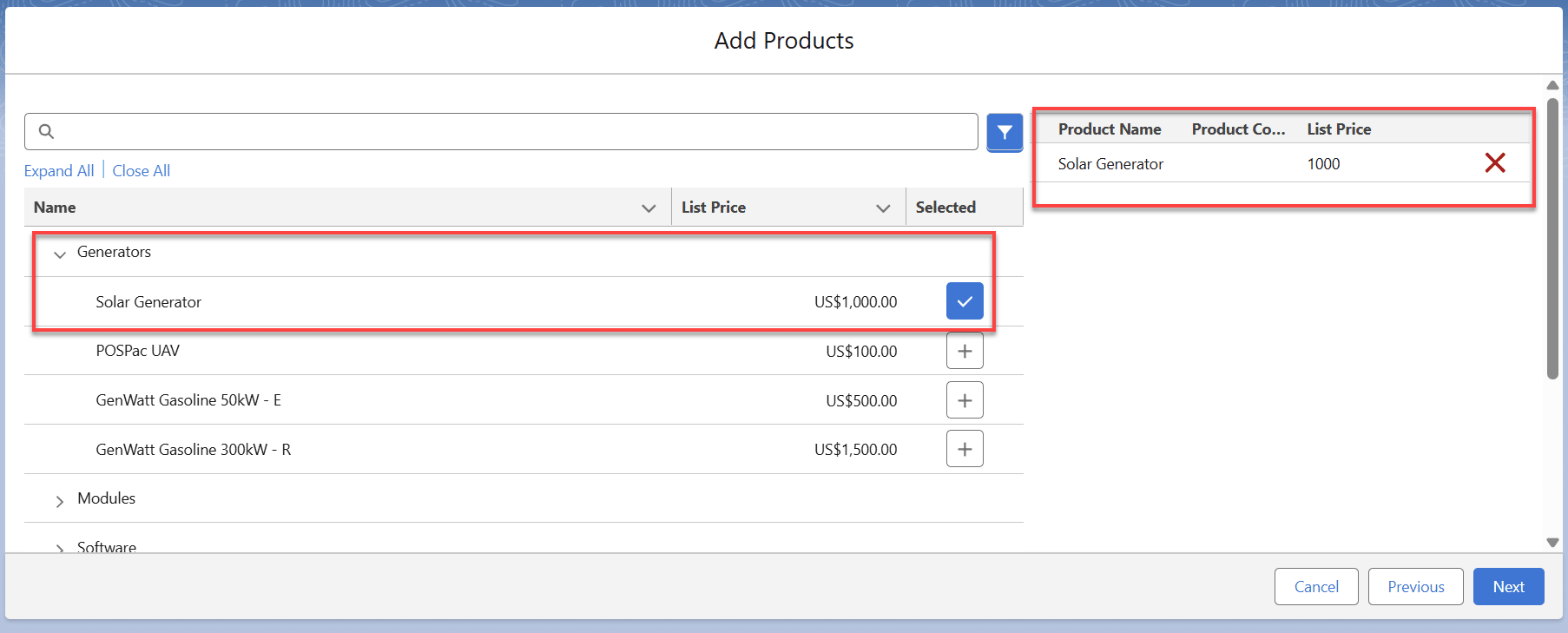Open the List Price column menu

pos(883,208)
